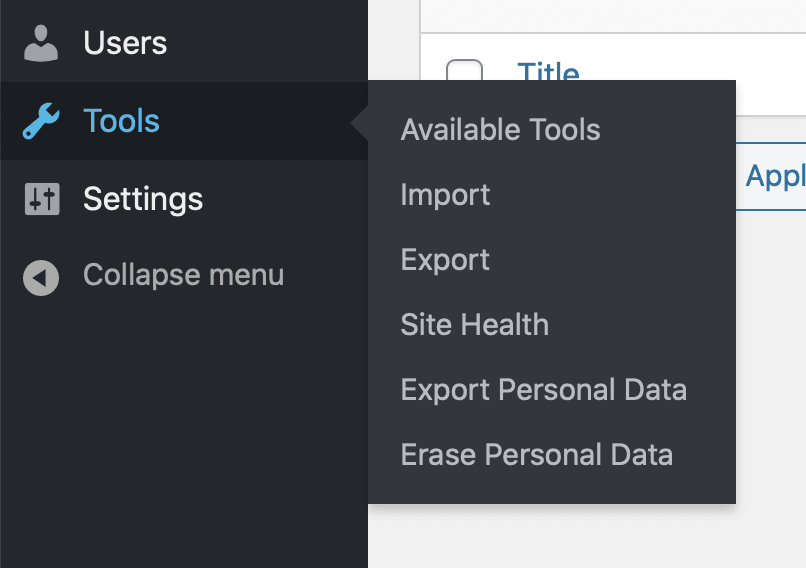806x568 pixels.
Task: Click the Users person icon
Action: tap(41, 43)
